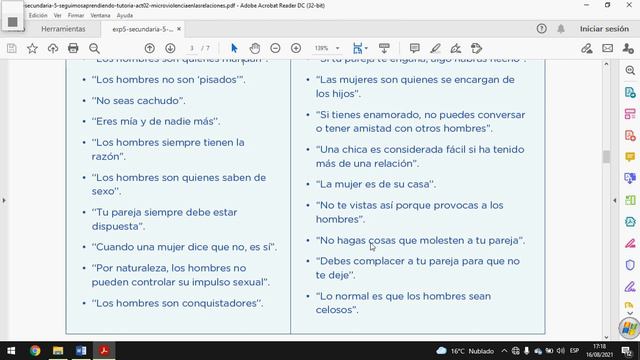Screen dimensions: 640x360
Task: Click the stamp tool icon
Action: [x=476, y=49]
